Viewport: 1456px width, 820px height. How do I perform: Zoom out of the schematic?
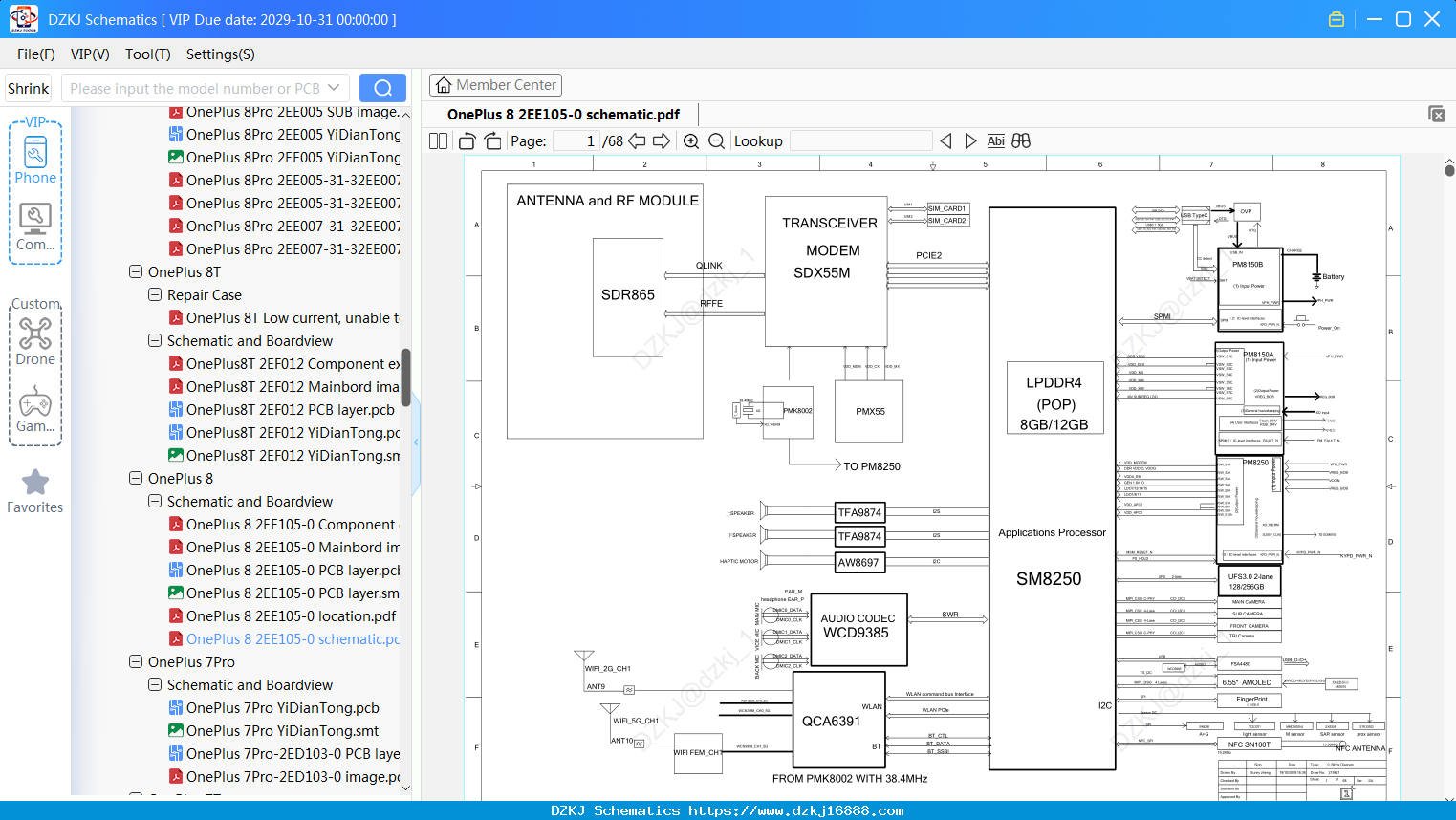tap(716, 140)
